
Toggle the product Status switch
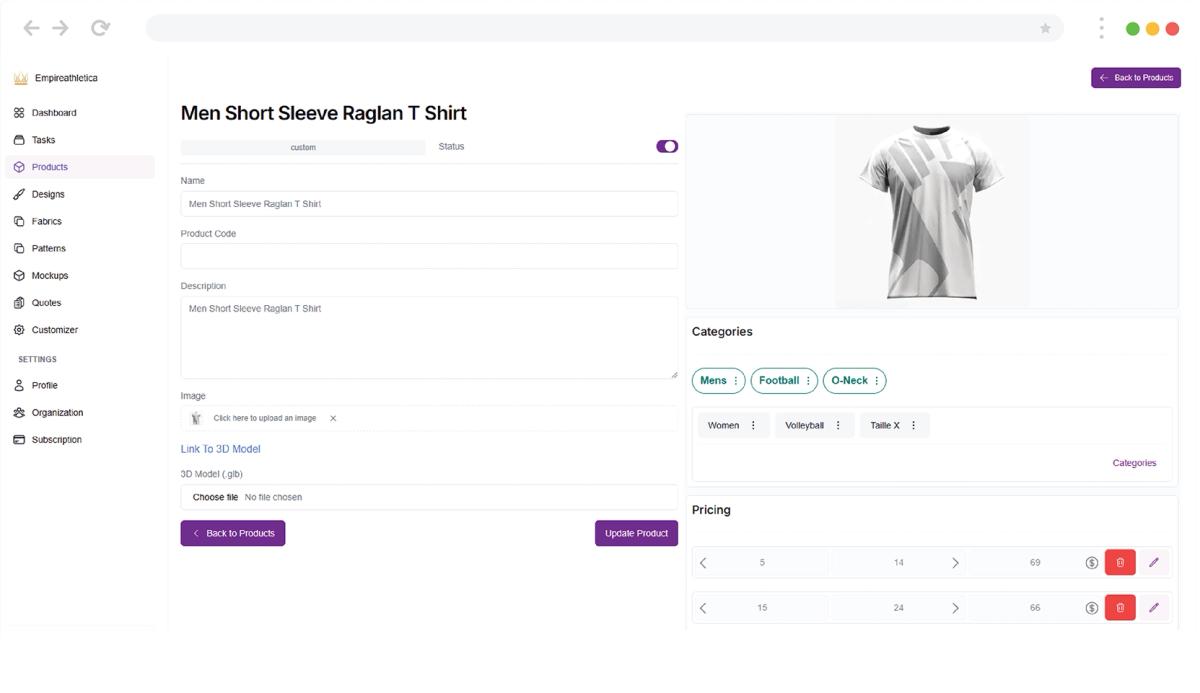(x=666, y=146)
